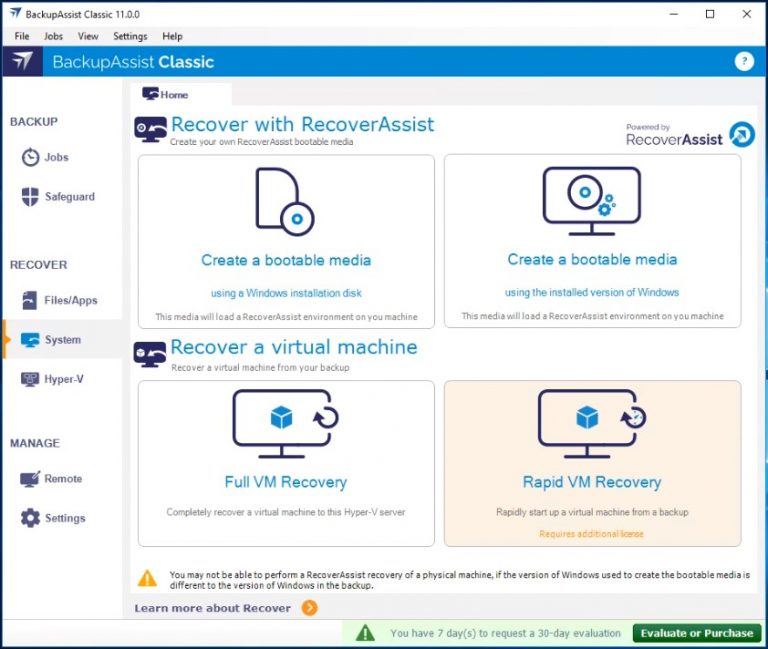
Task: Choose the Rapid VM Recovery tile
Action: [592, 463]
